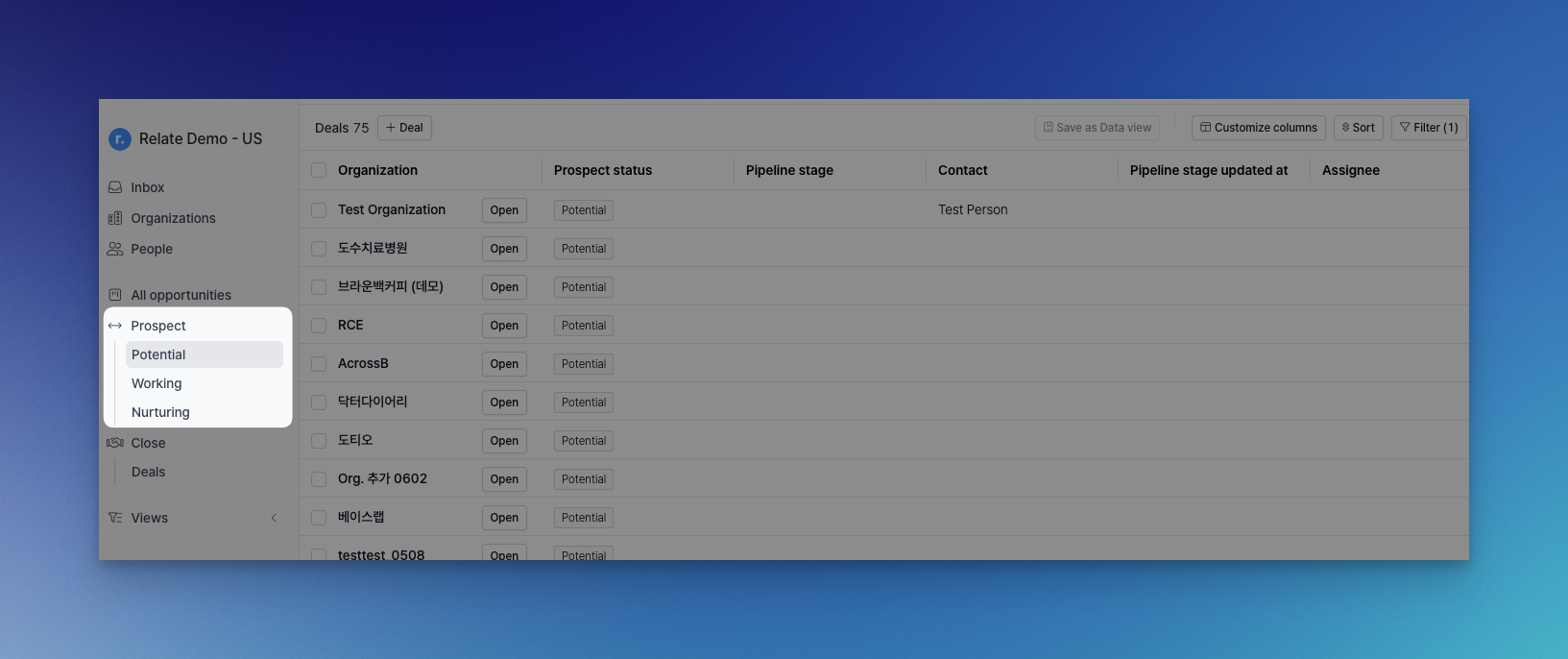Screen dimensions: 1568x659
Task: Click the Close handshake icon
Action: click(115, 443)
